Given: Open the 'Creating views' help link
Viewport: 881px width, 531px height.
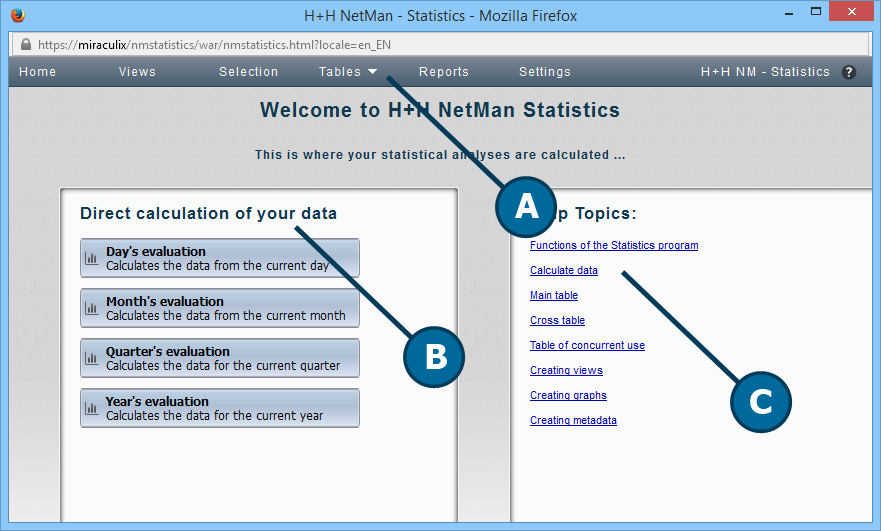Looking at the screenshot, I should (566, 370).
